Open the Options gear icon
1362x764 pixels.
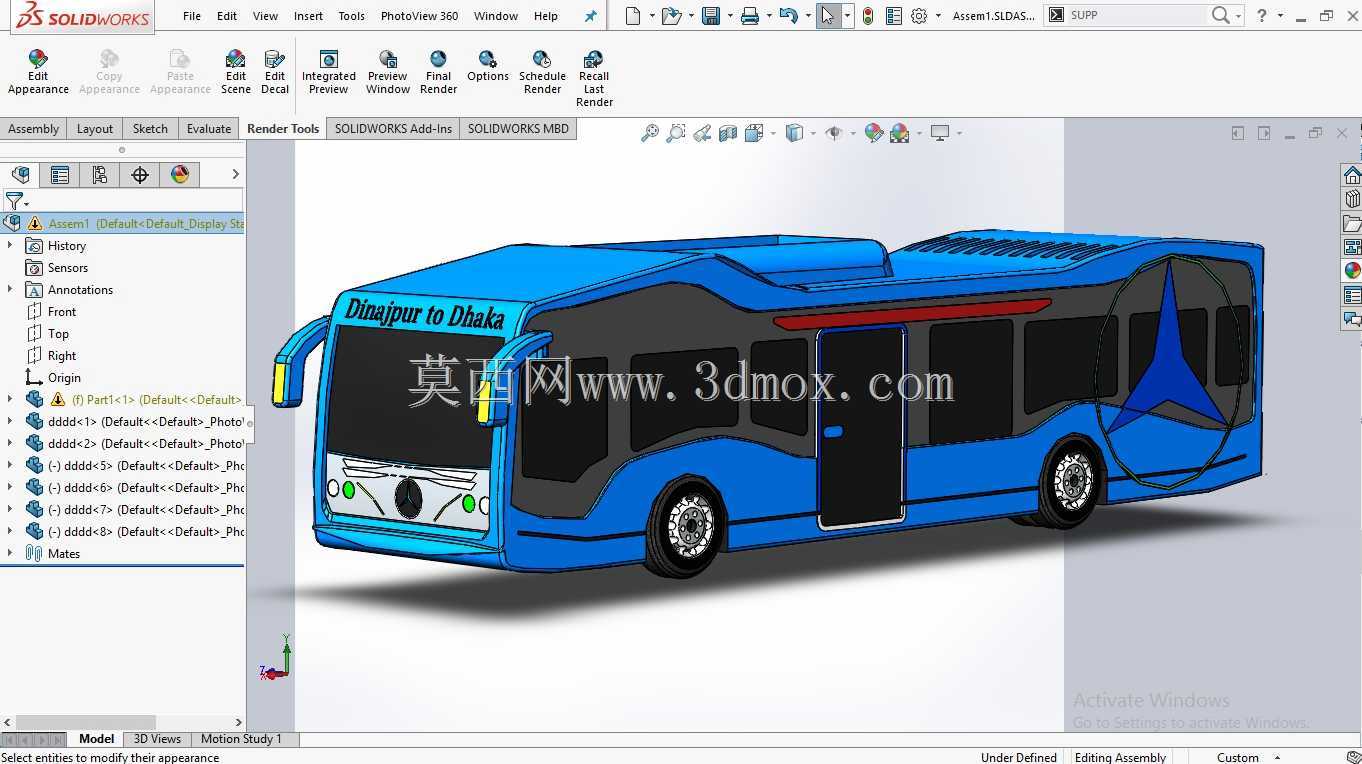[919, 16]
